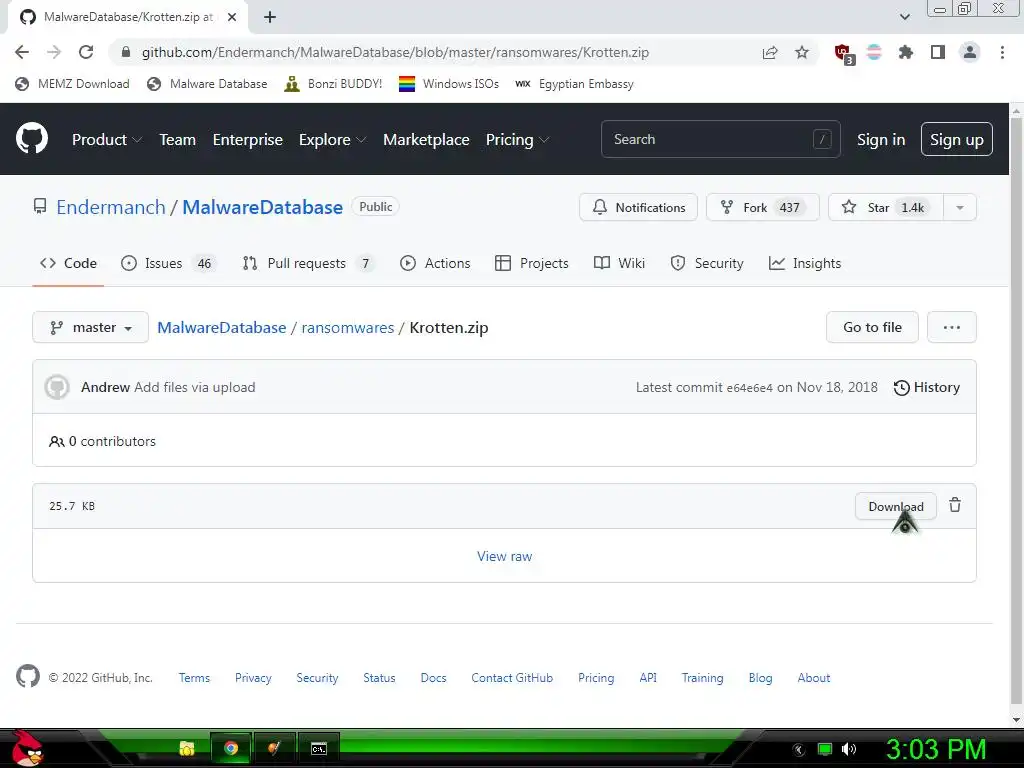Open the Contact GitHub footer link
Image resolution: width=1024 pixels, height=768 pixels.
[x=512, y=678]
